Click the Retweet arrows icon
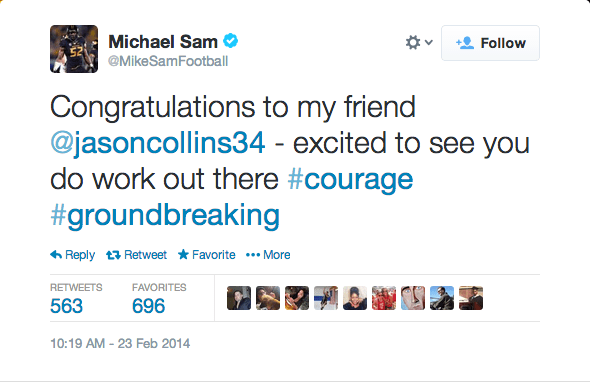This screenshot has width=590, height=382. point(113,255)
